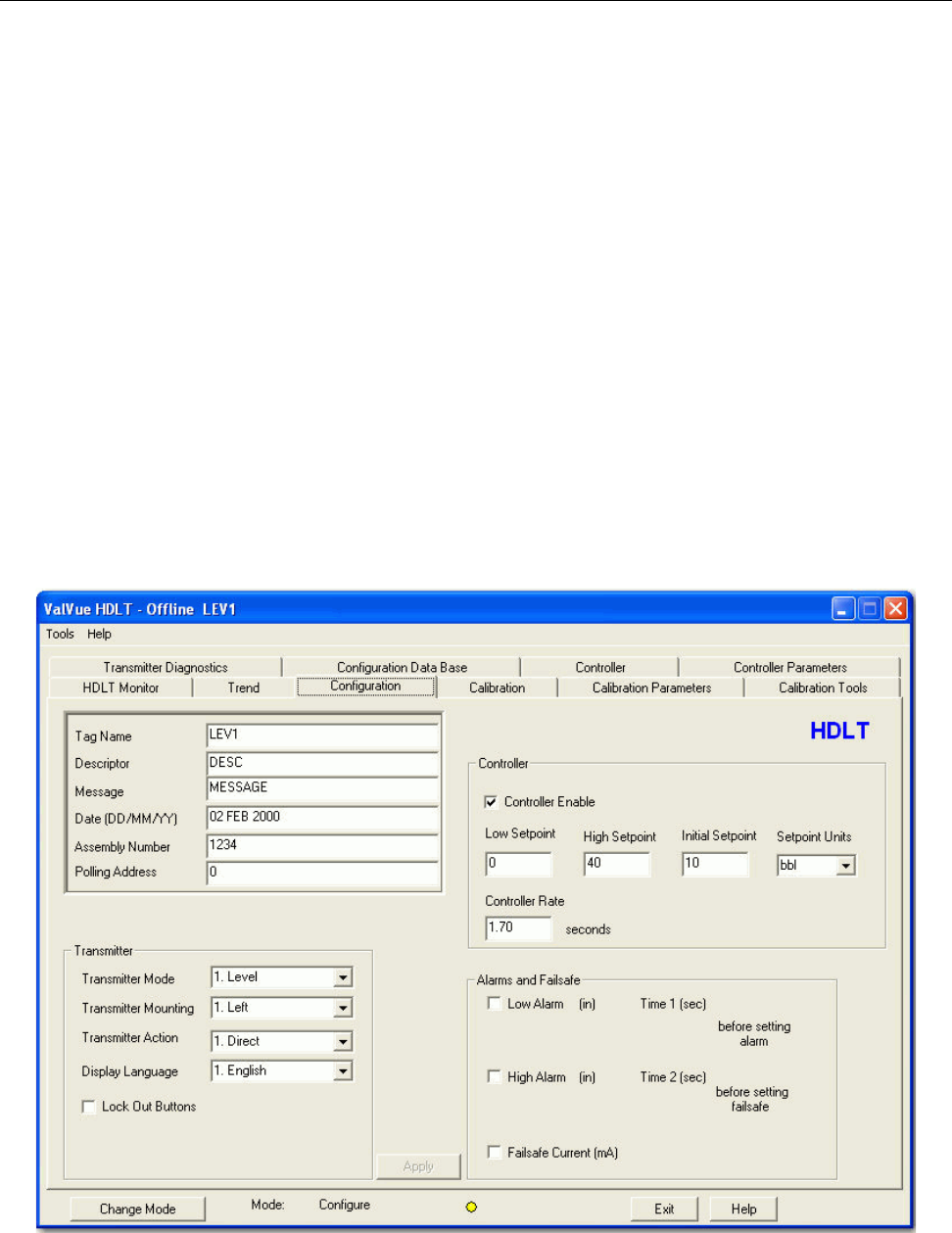Expand the Display Language dropdown
The height and width of the screenshot is (1233, 952).
[342, 1071]
